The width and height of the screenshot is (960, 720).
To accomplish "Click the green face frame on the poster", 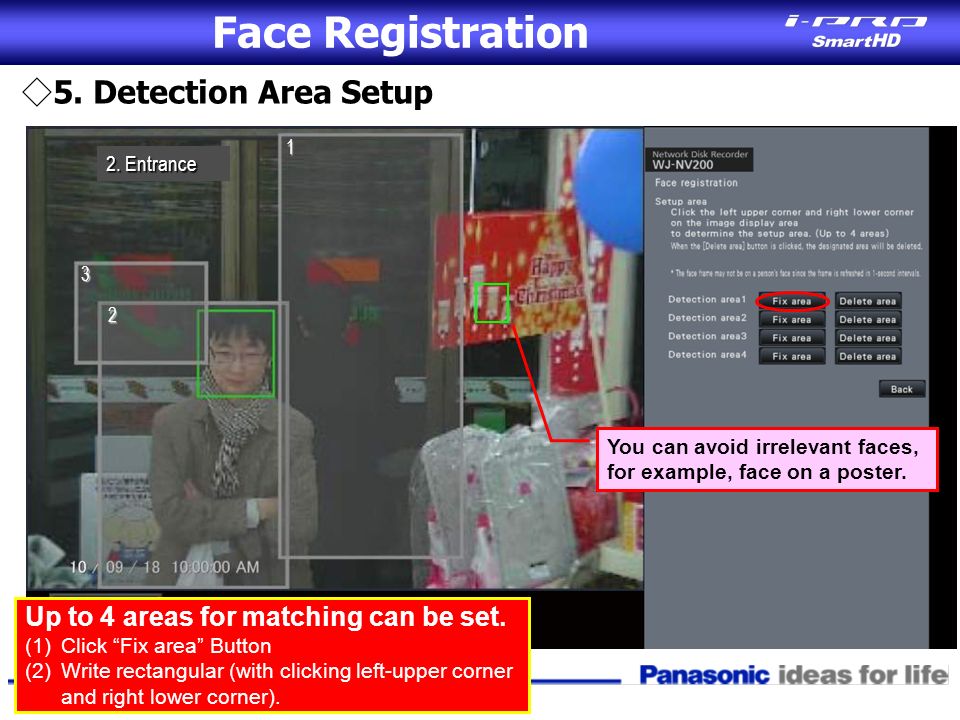I will tap(492, 302).
